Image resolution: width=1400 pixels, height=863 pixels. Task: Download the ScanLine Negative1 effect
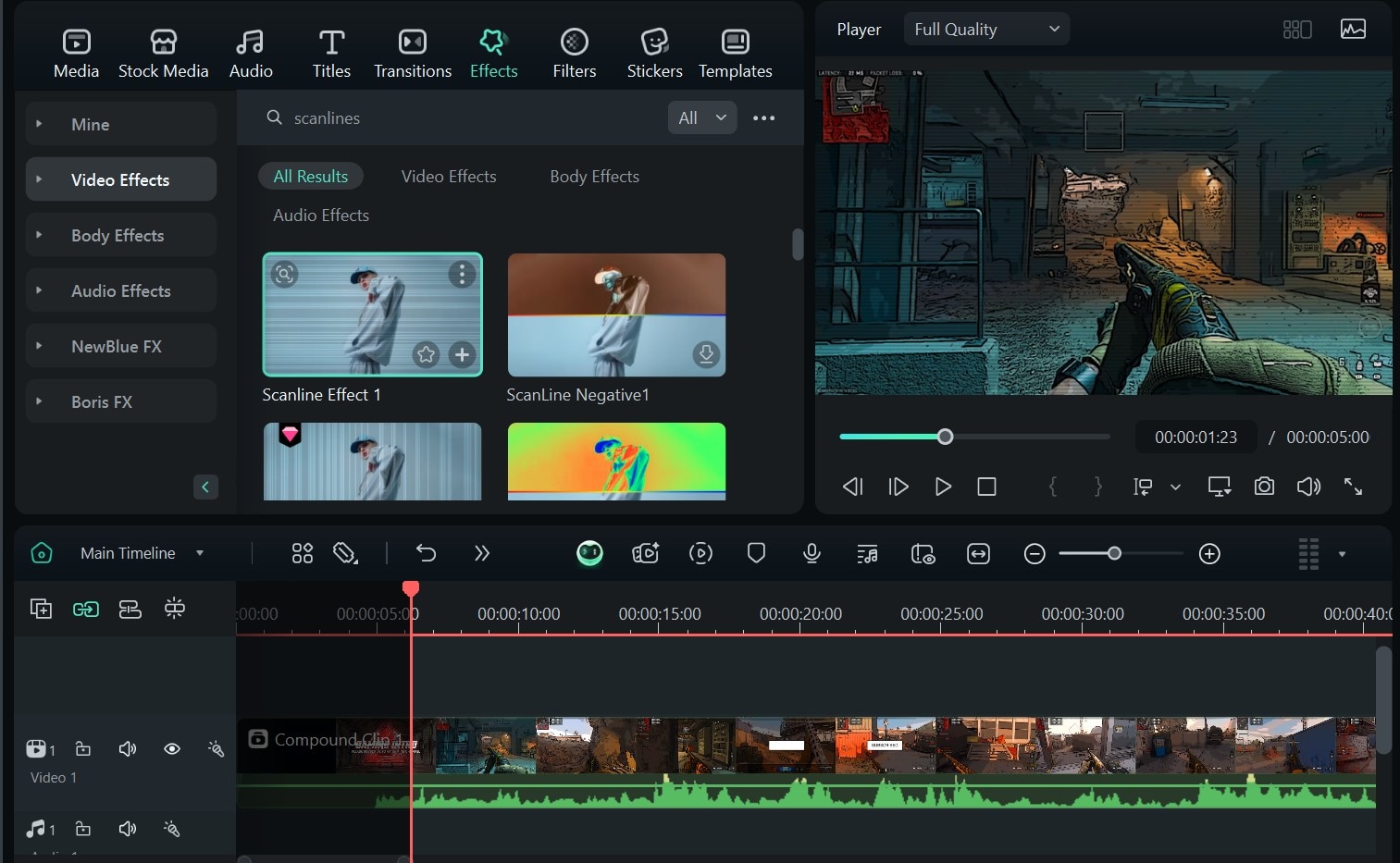coord(706,354)
